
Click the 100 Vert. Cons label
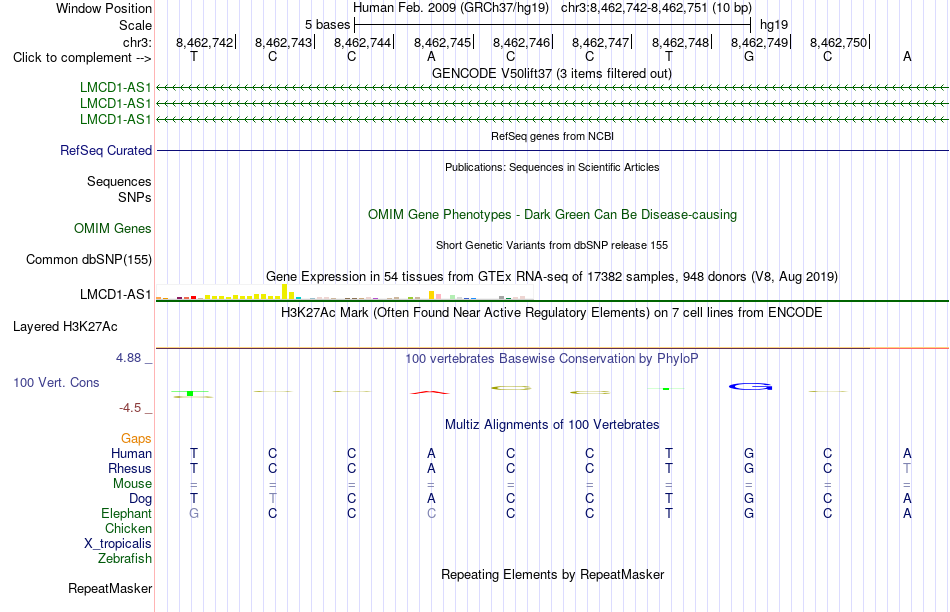point(56,382)
